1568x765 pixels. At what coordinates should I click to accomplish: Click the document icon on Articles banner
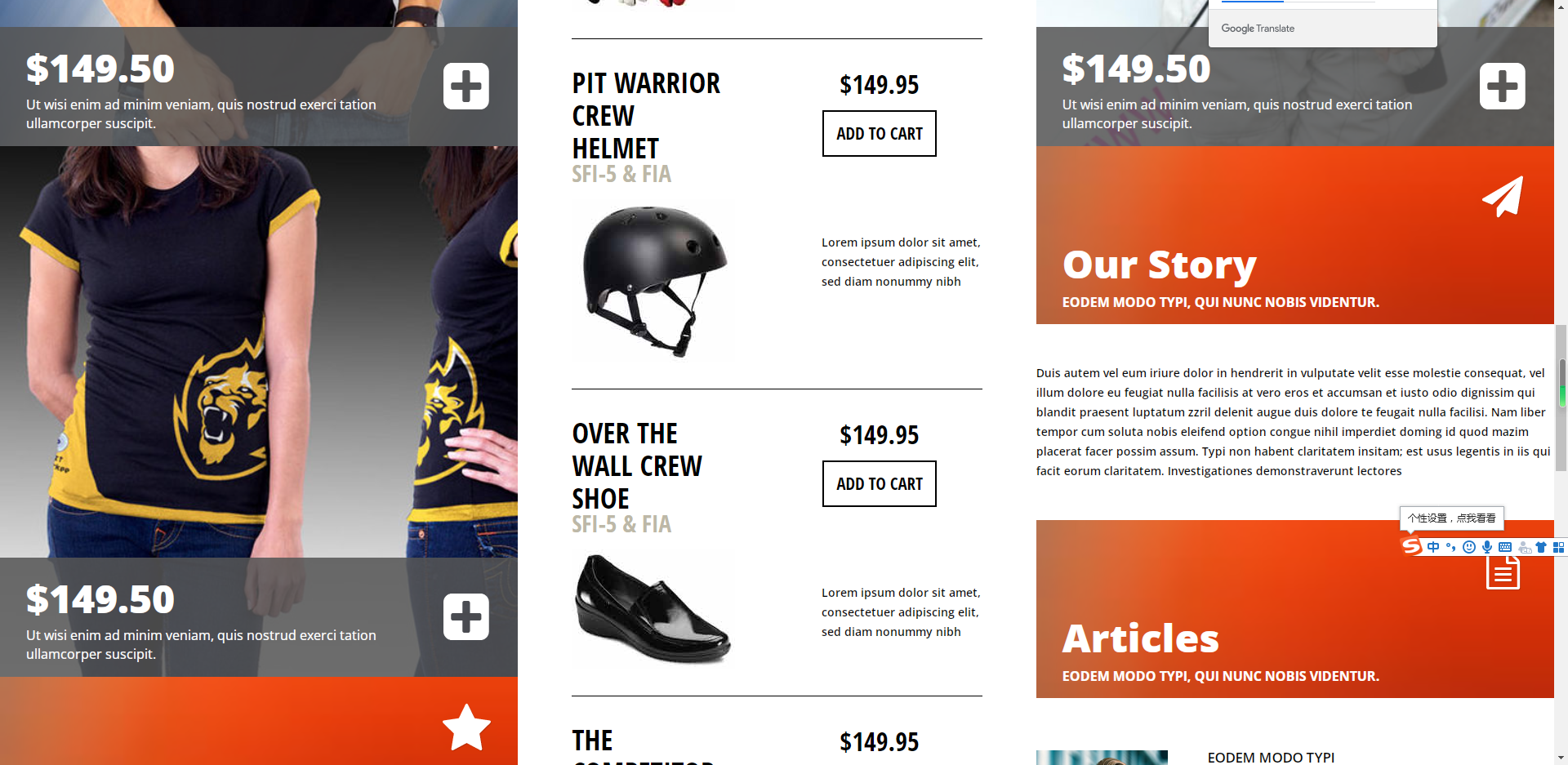pyautogui.click(x=1503, y=572)
